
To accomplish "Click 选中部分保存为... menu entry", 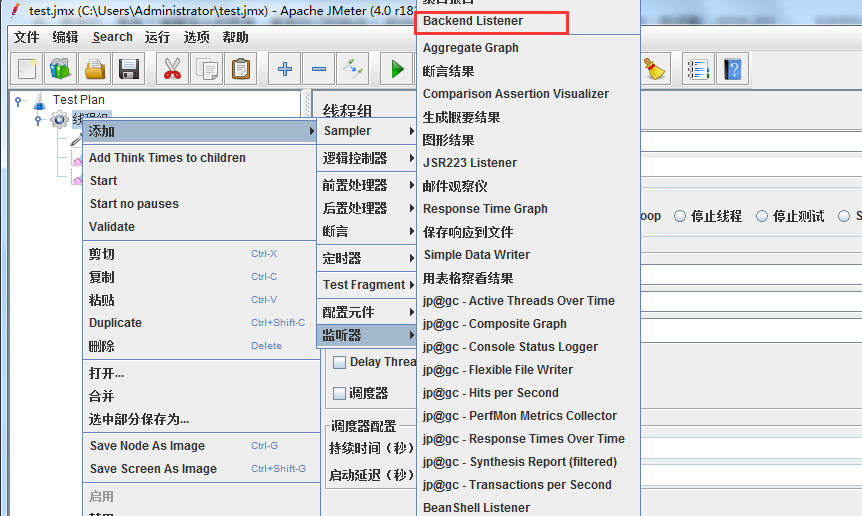I will 201,419.
